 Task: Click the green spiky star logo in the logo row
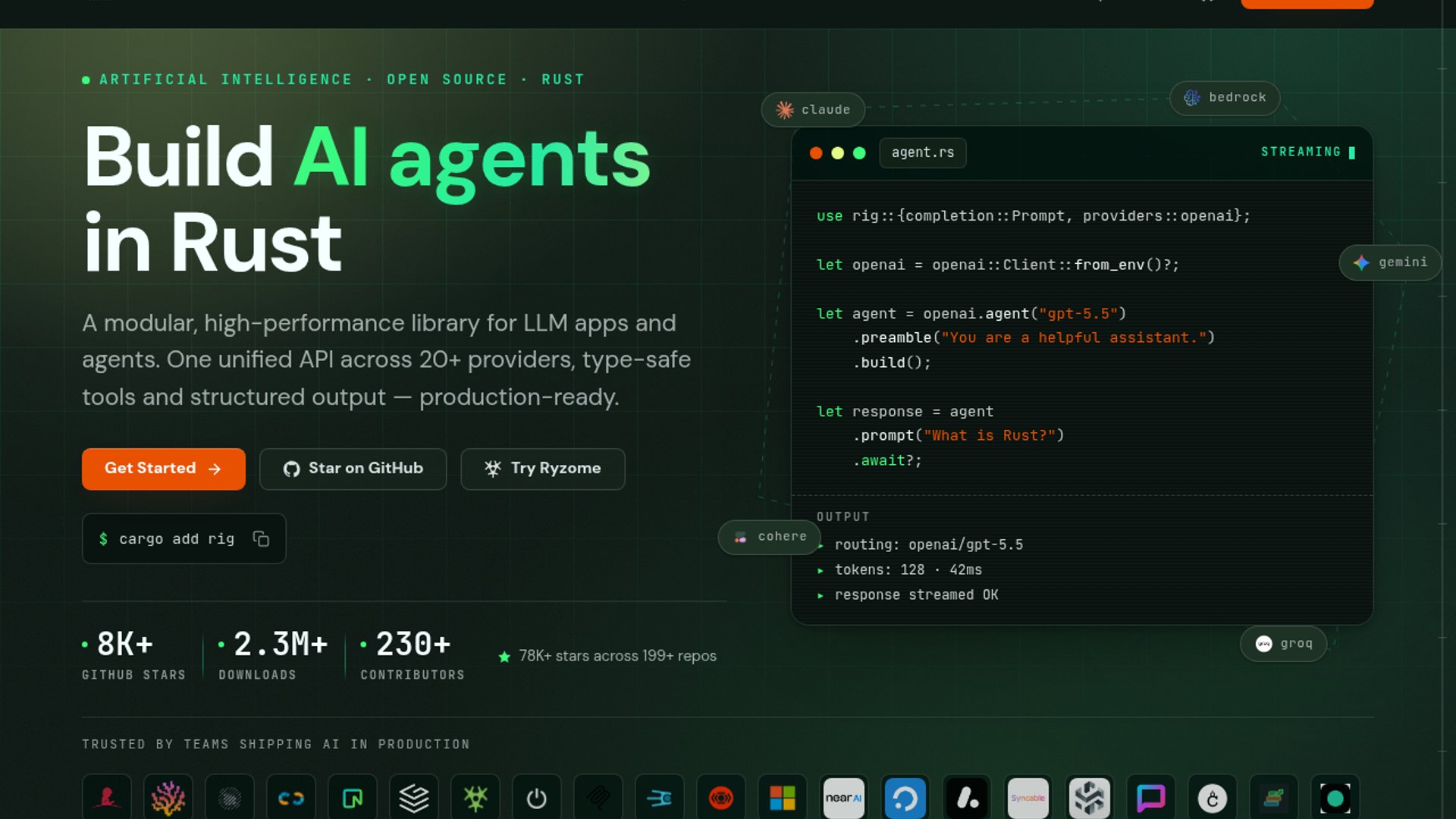[475, 798]
